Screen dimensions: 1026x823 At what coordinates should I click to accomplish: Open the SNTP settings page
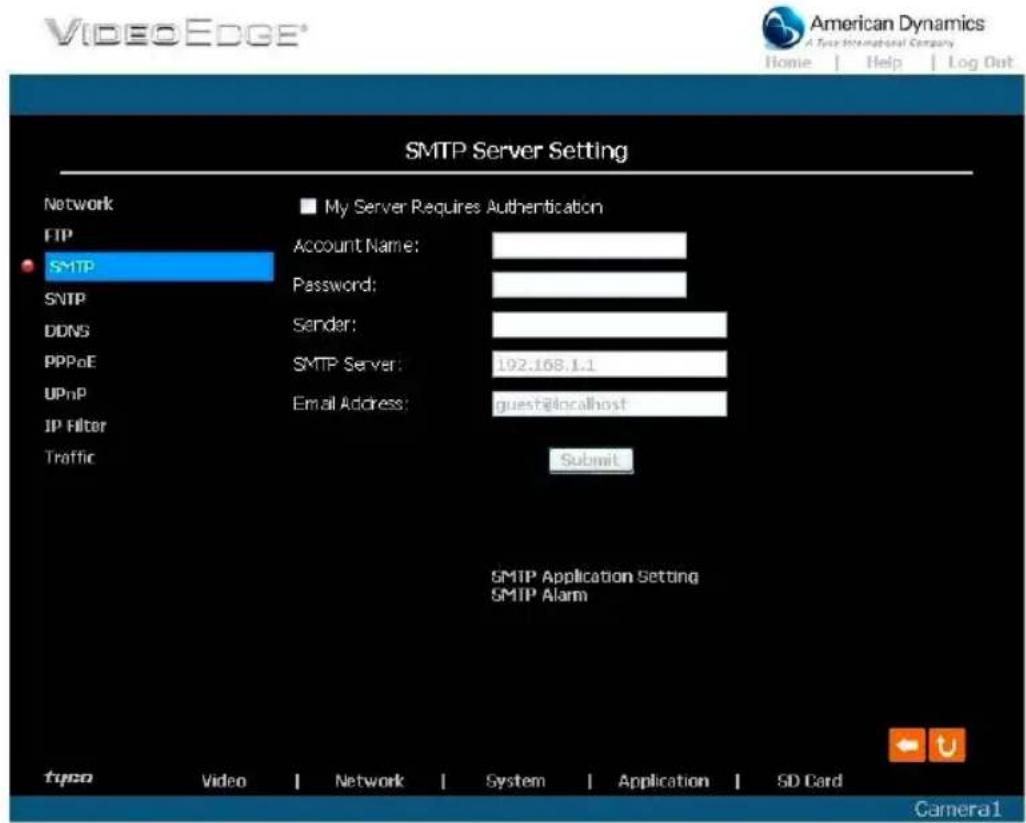(x=65, y=299)
